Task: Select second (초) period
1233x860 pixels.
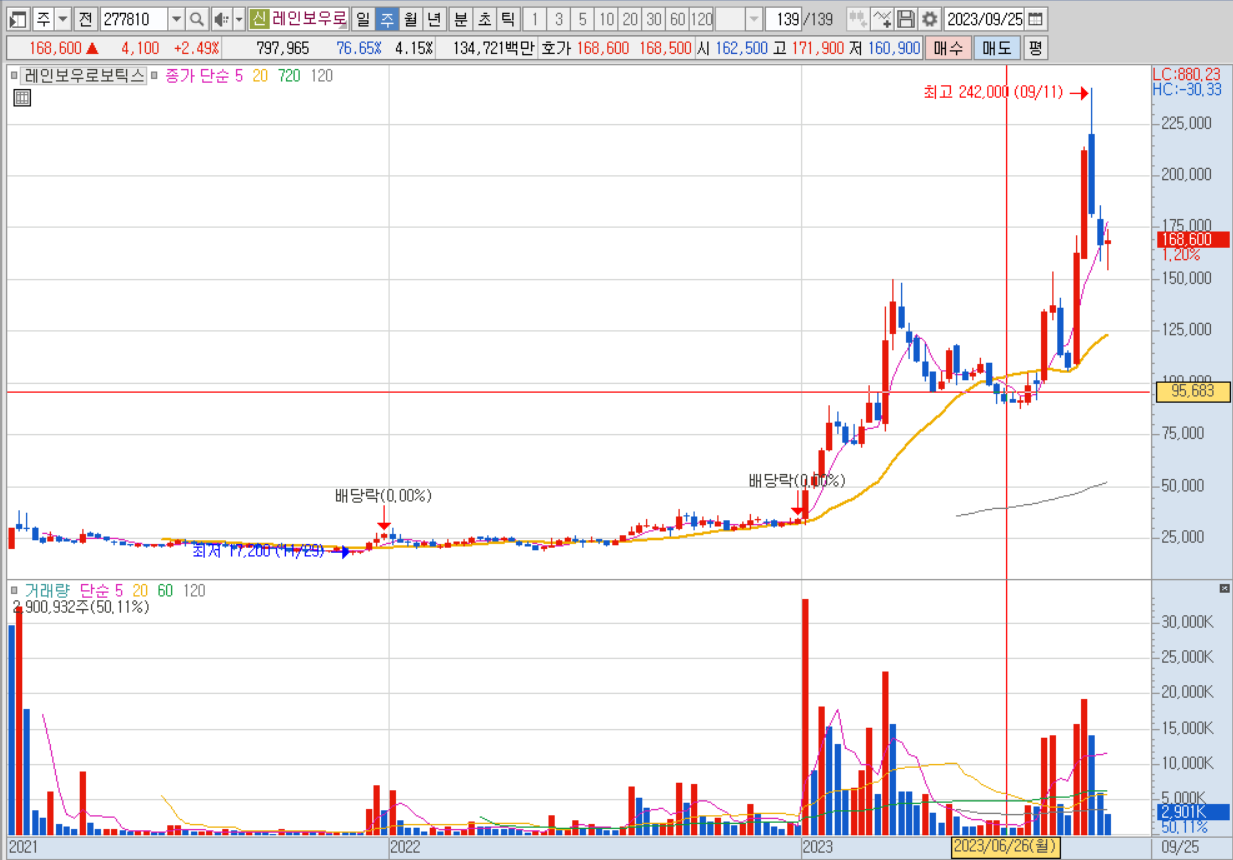Action: pos(483,18)
